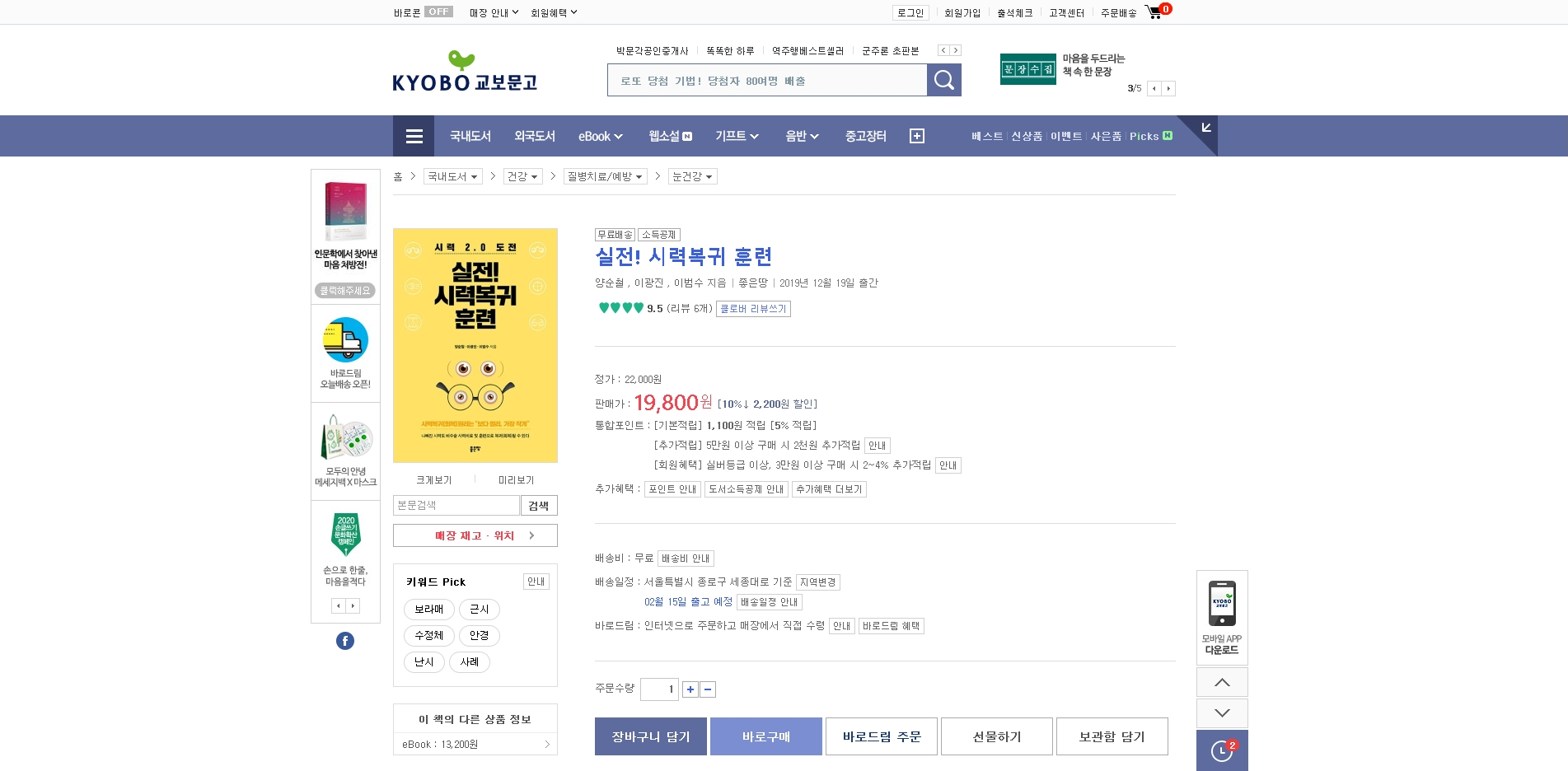Image resolution: width=1568 pixels, height=771 pixels.
Task: Click the 바로드림 주문 button
Action: click(882, 736)
